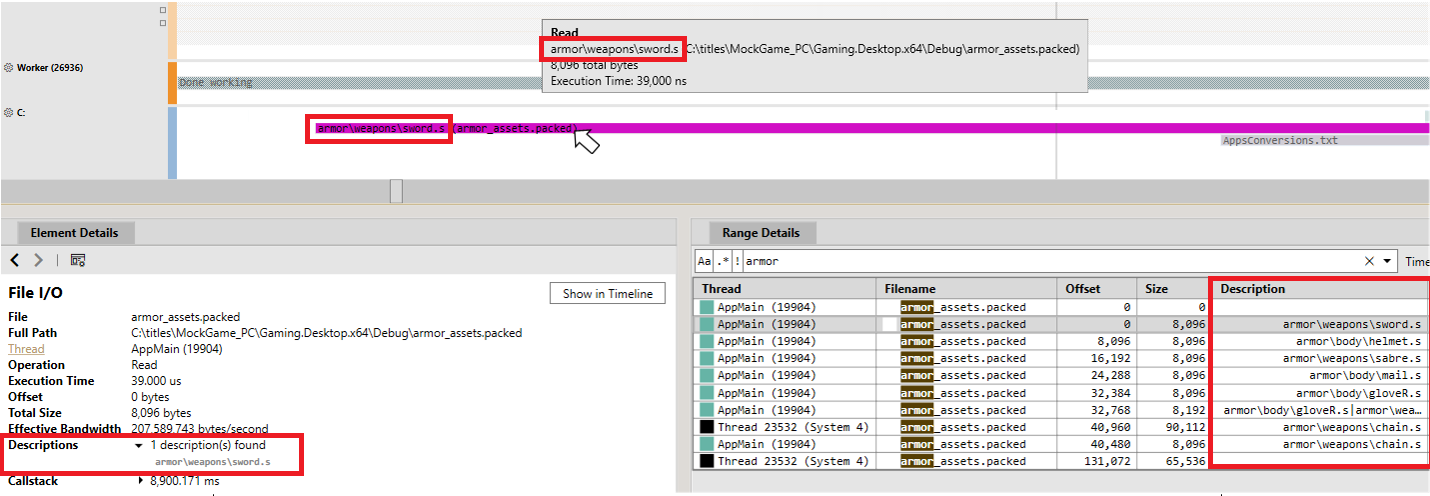Screen dimensions: 1430x496
Task: Toggle the regex .* filter option
Action: [722, 261]
